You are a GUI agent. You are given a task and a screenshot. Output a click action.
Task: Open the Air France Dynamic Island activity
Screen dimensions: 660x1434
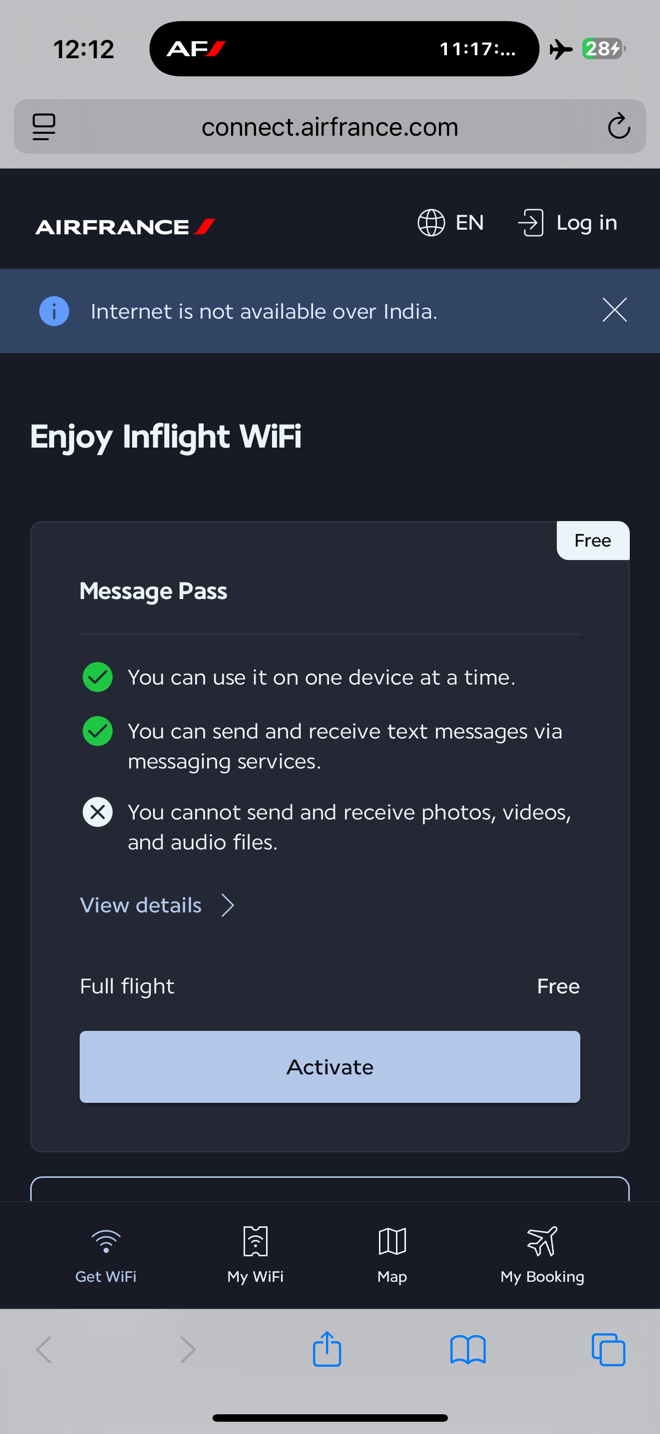pyautogui.click(x=344, y=49)
